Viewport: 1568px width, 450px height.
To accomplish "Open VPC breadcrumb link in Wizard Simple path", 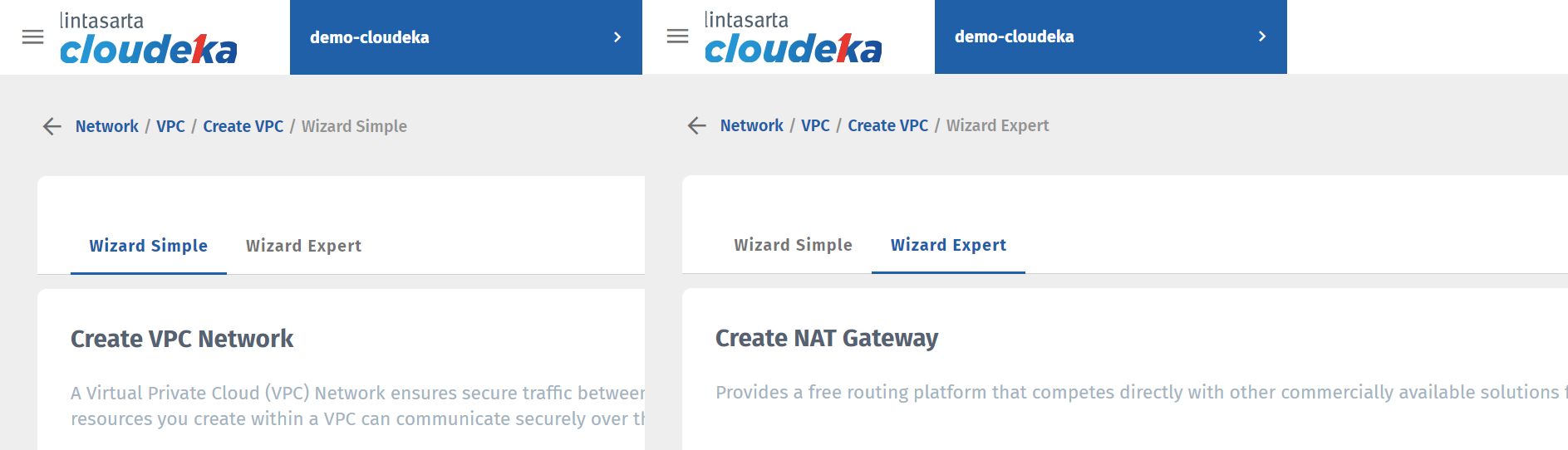I will click(171, 126).
